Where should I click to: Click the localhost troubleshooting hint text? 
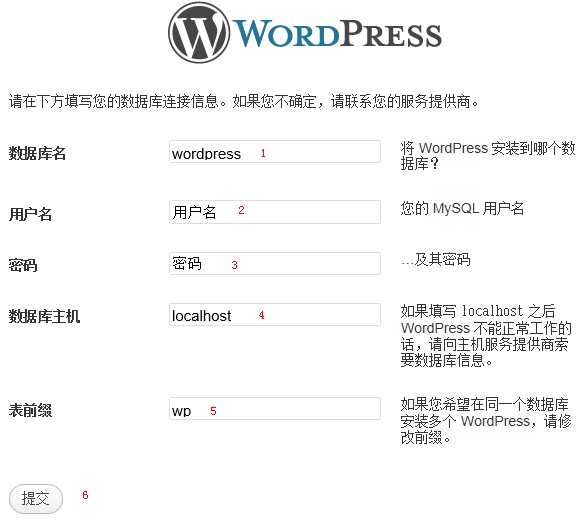pos(486,336)
